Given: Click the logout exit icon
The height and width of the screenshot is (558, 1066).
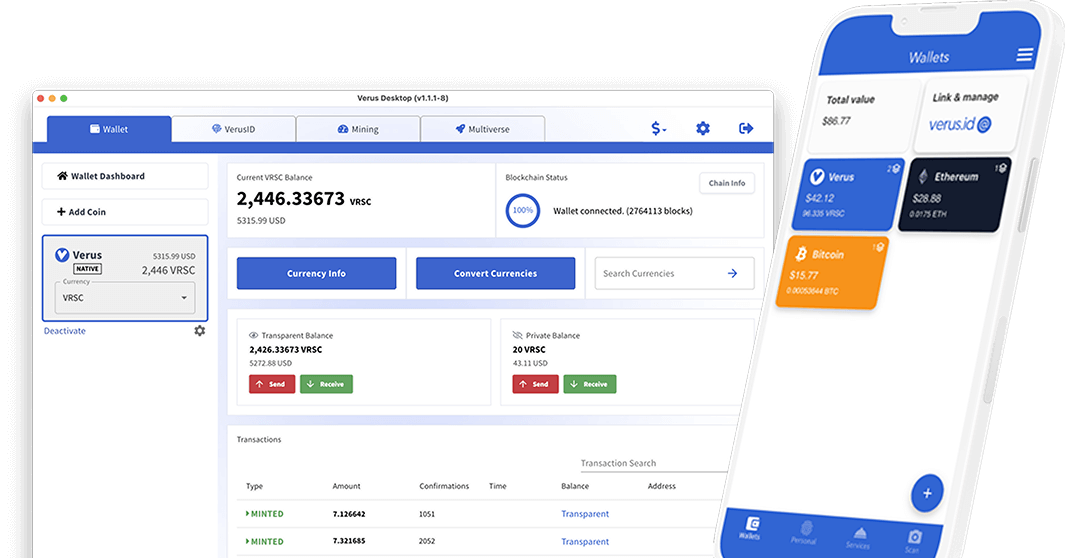Looking at the screenshot, I should coord(746,128).
